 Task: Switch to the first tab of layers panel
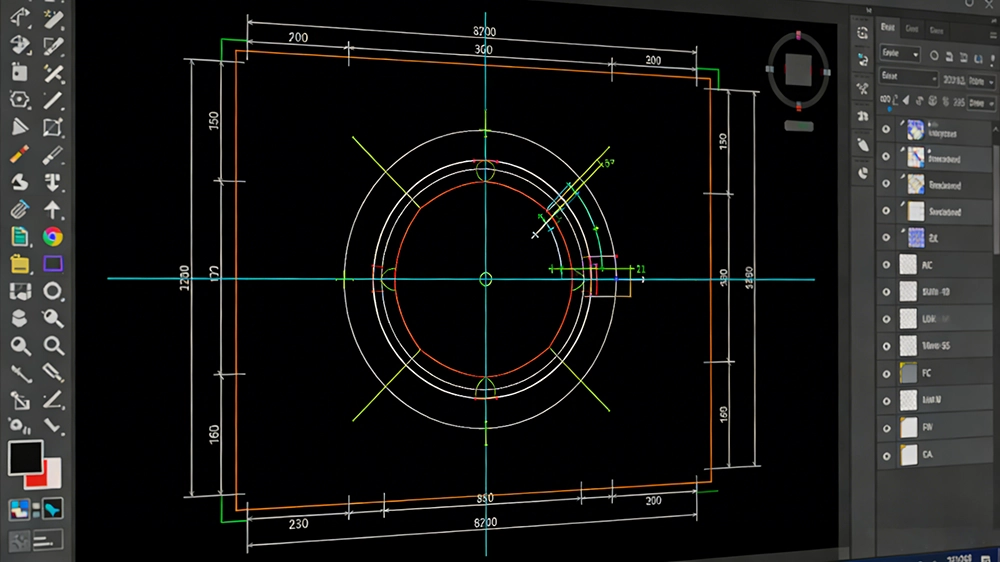tap(888, 30)
